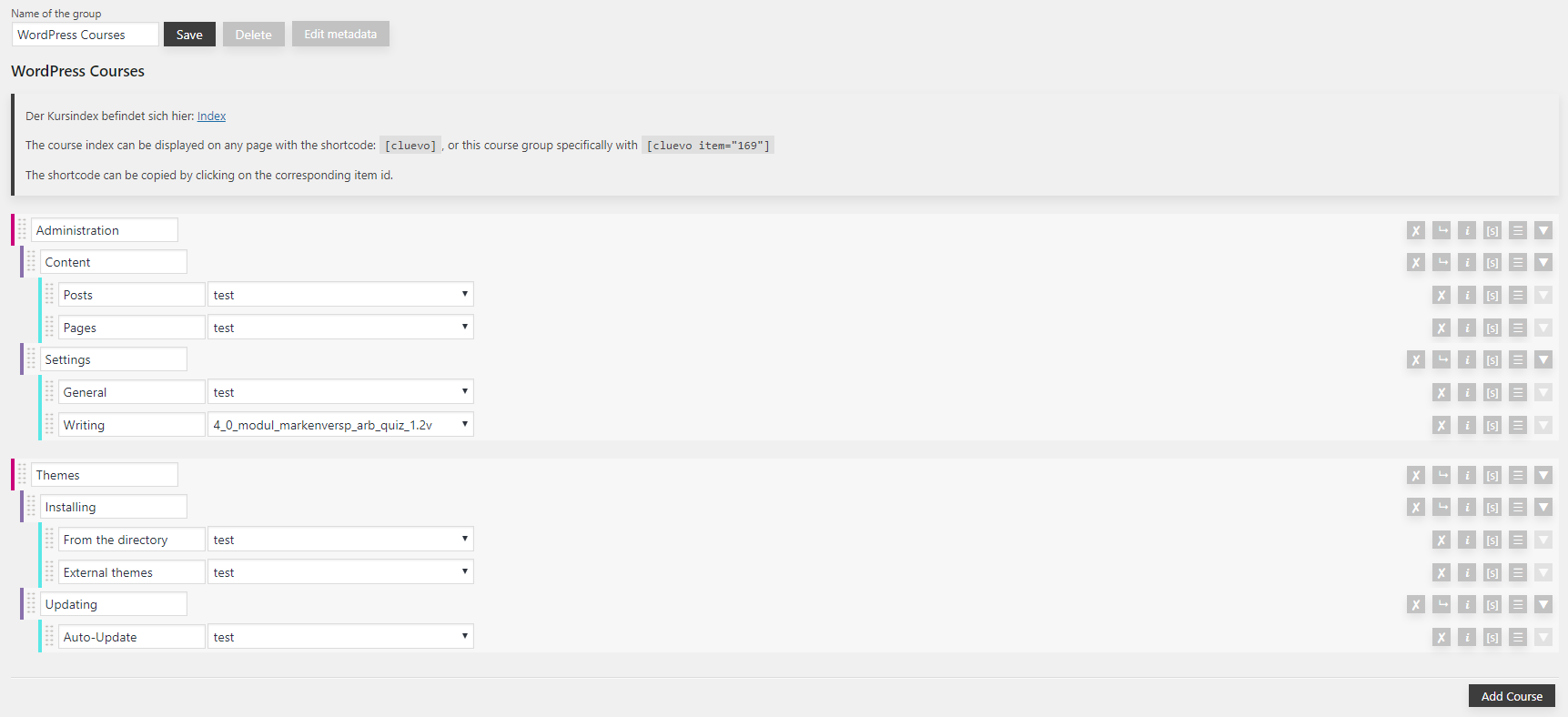The image size is (1568, 717).
Task: Open the module dropdown for the Writing item
Action: point(340,425)
